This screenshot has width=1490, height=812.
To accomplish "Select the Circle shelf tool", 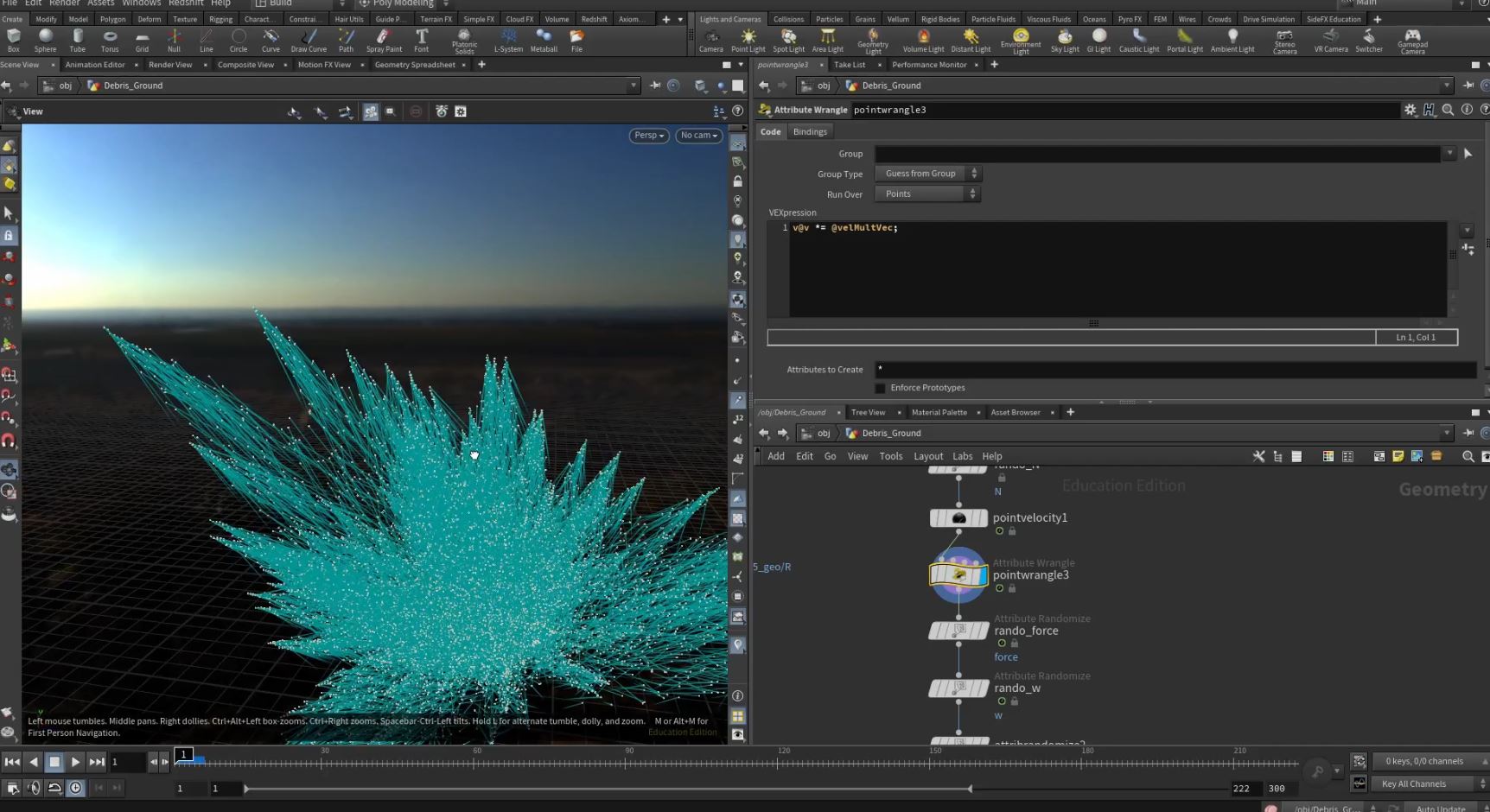I will [x=239, y=40].
